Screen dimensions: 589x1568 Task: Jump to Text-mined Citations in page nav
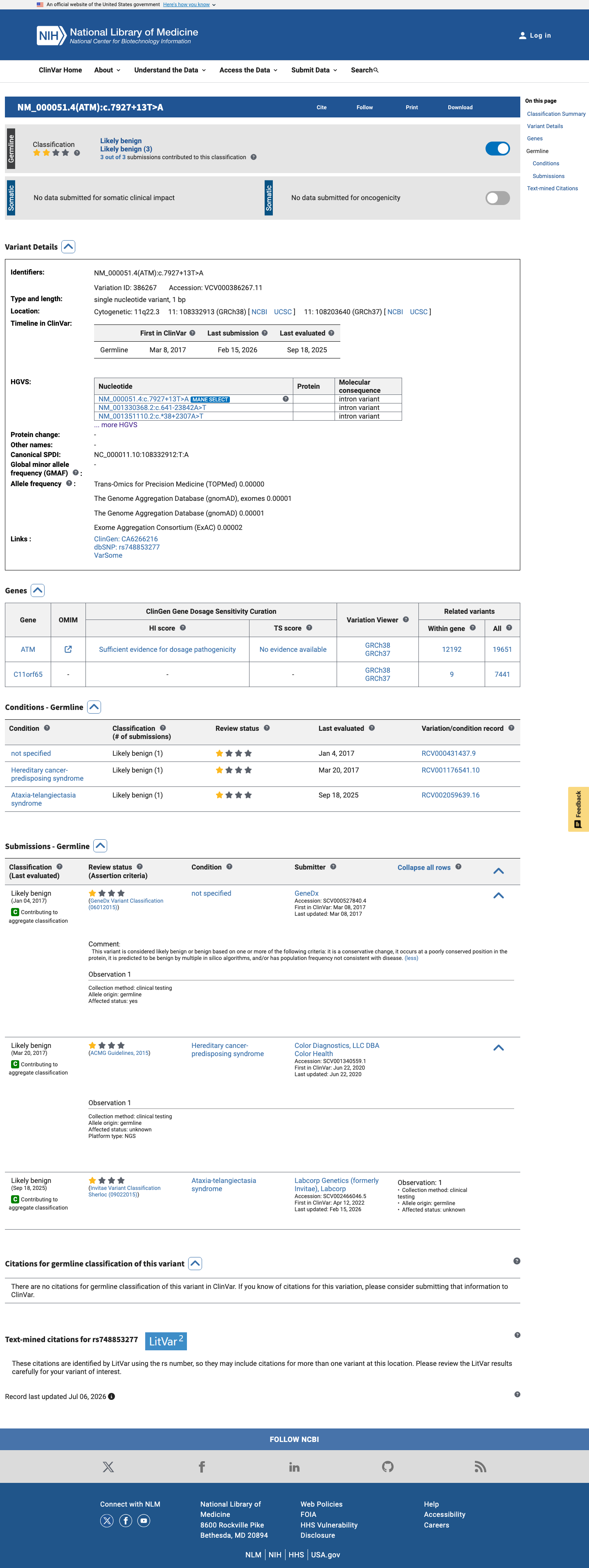point(553,188)
